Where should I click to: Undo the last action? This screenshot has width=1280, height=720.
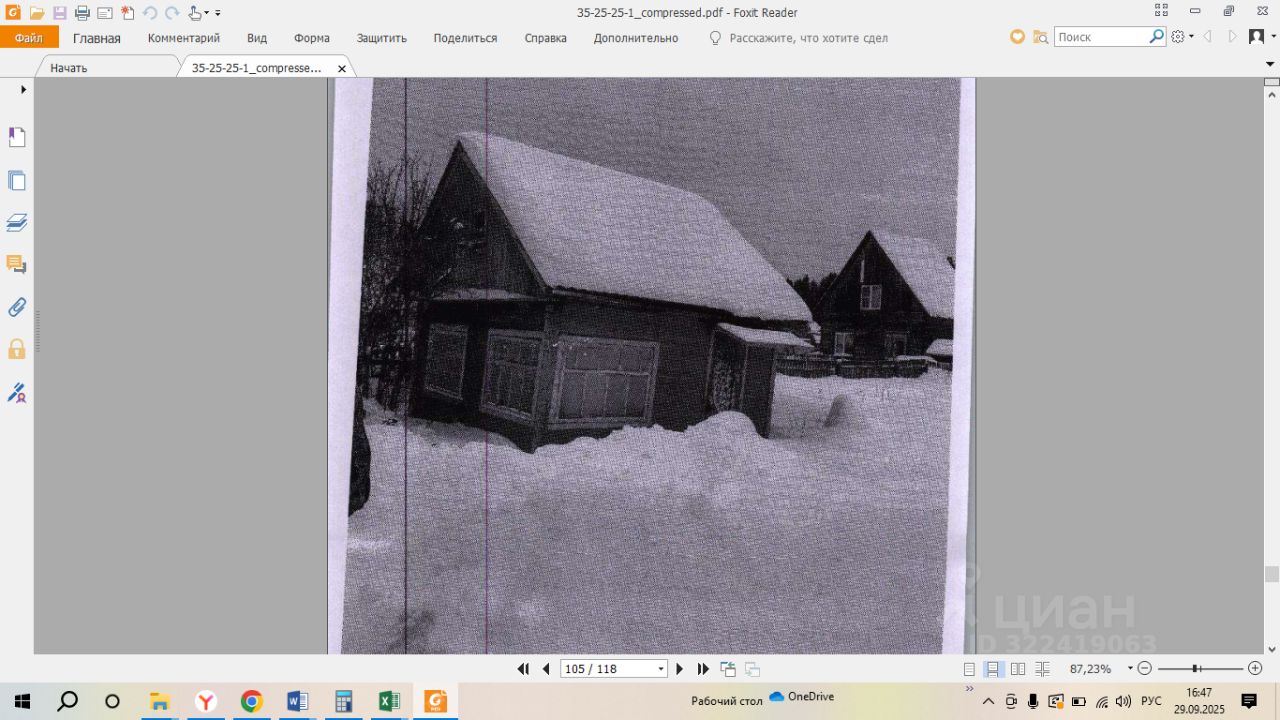tap(150, 13)
